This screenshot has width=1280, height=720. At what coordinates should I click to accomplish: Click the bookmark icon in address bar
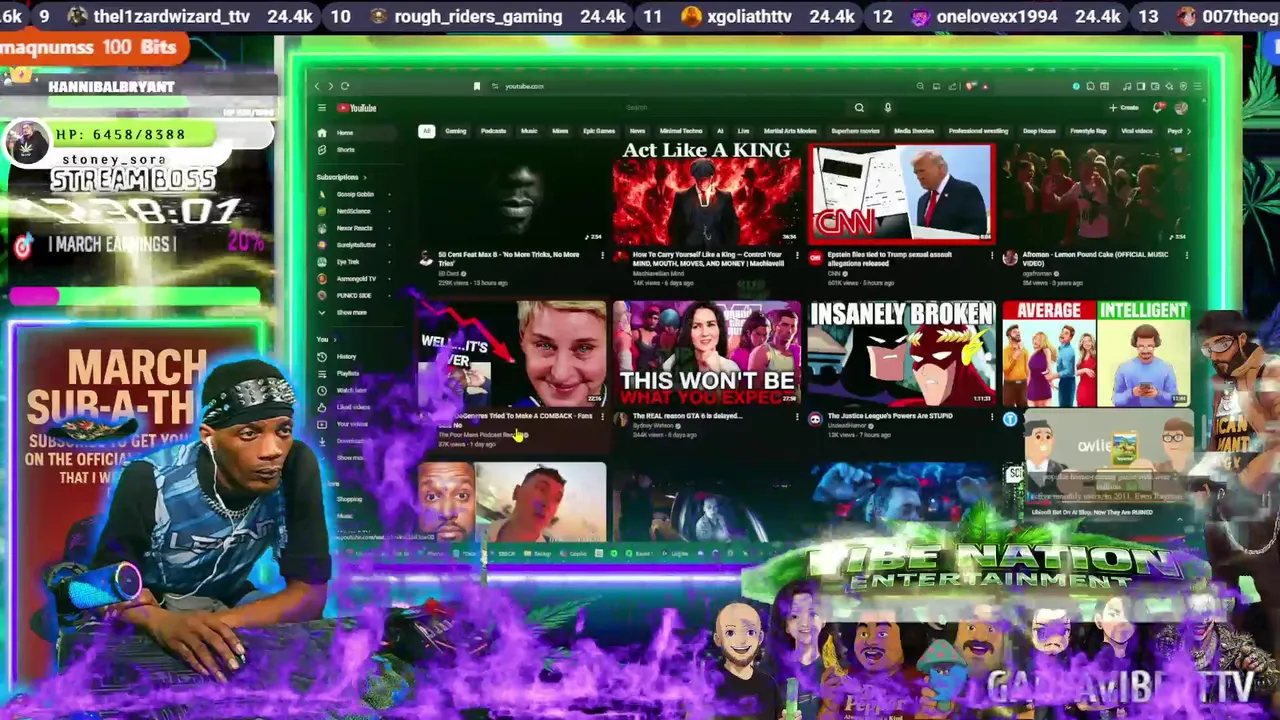tap(477, 86)
